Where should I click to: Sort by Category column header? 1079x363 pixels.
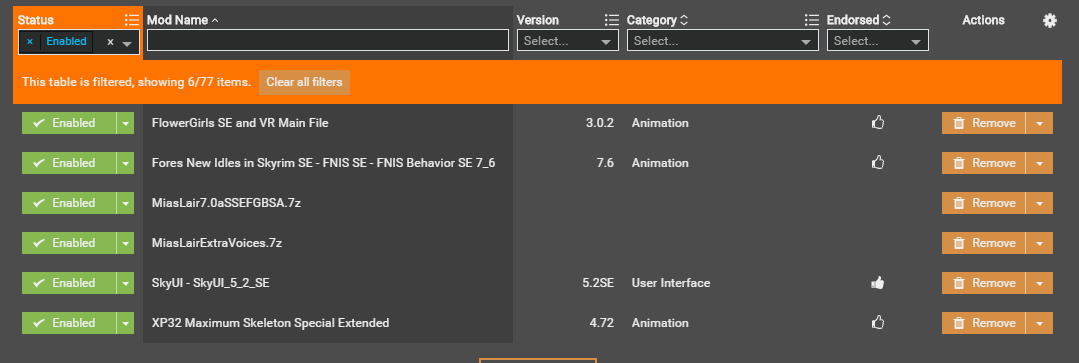657,20
